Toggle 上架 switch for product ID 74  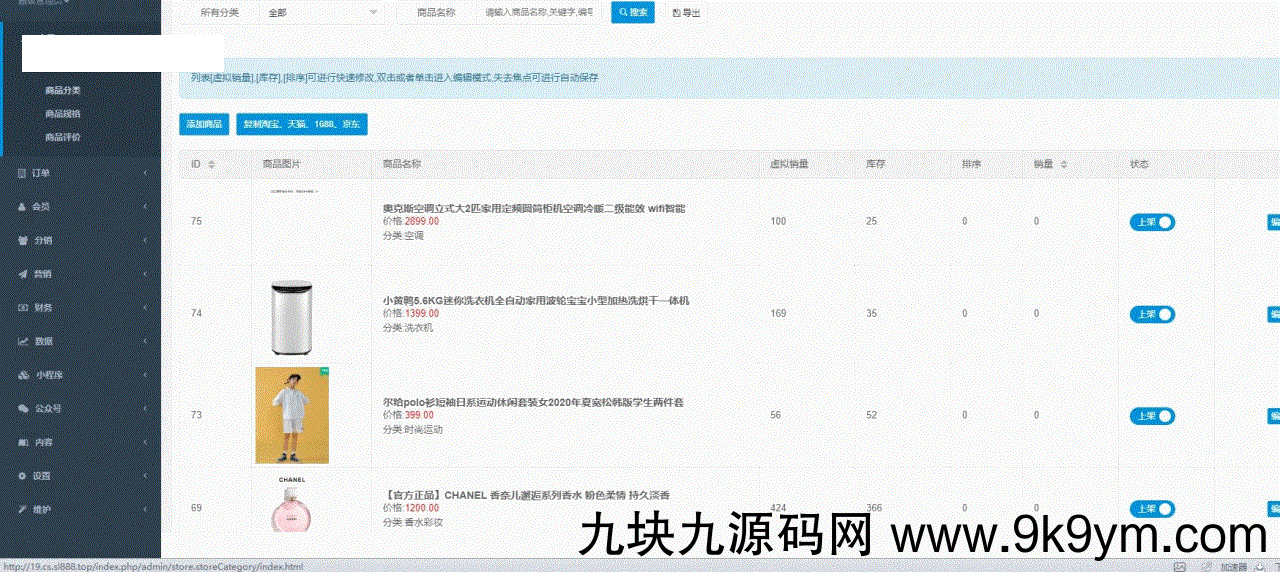coord(1152,314)
